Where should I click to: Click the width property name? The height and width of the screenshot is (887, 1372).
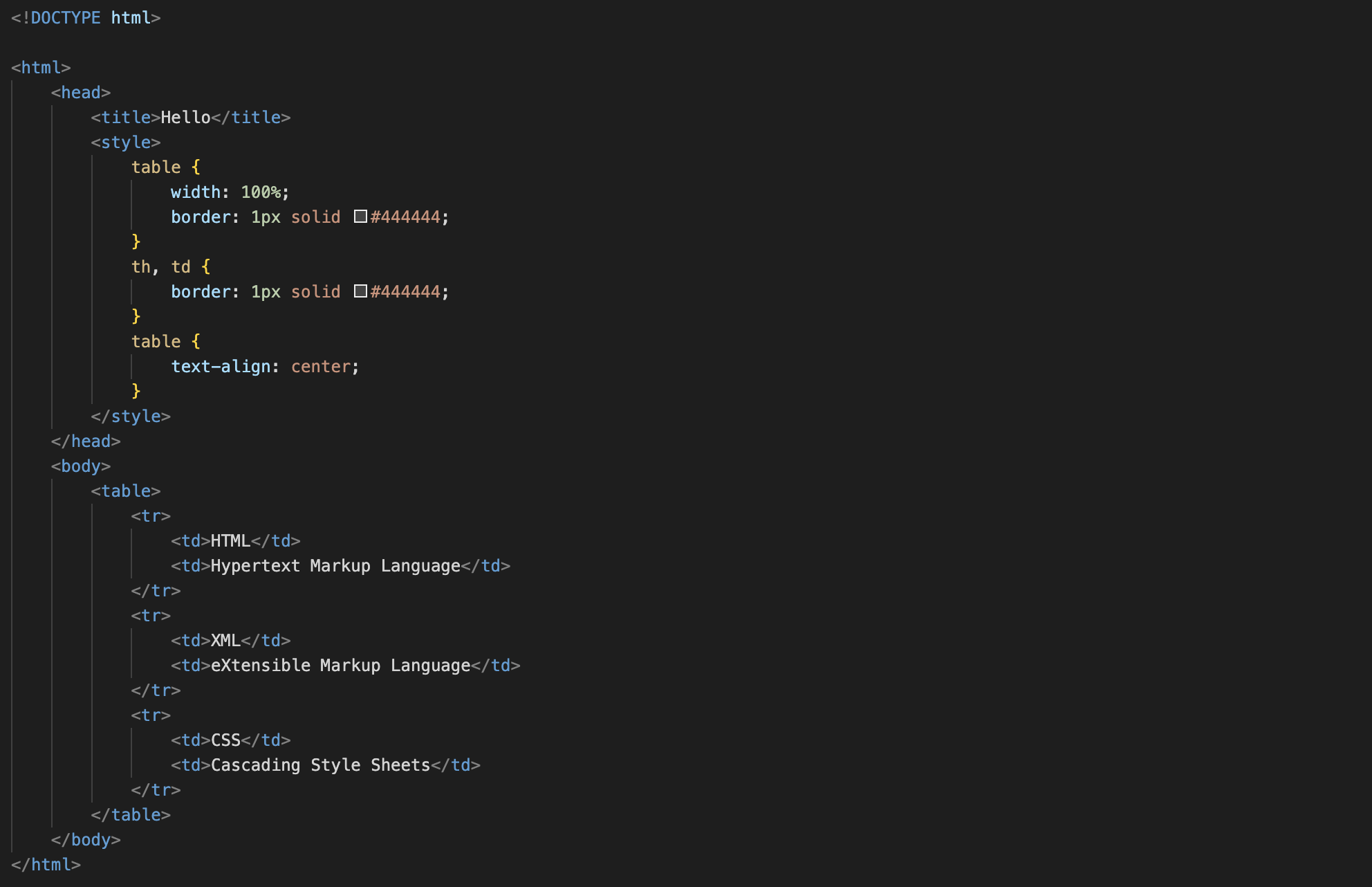[x=196, y=192]
